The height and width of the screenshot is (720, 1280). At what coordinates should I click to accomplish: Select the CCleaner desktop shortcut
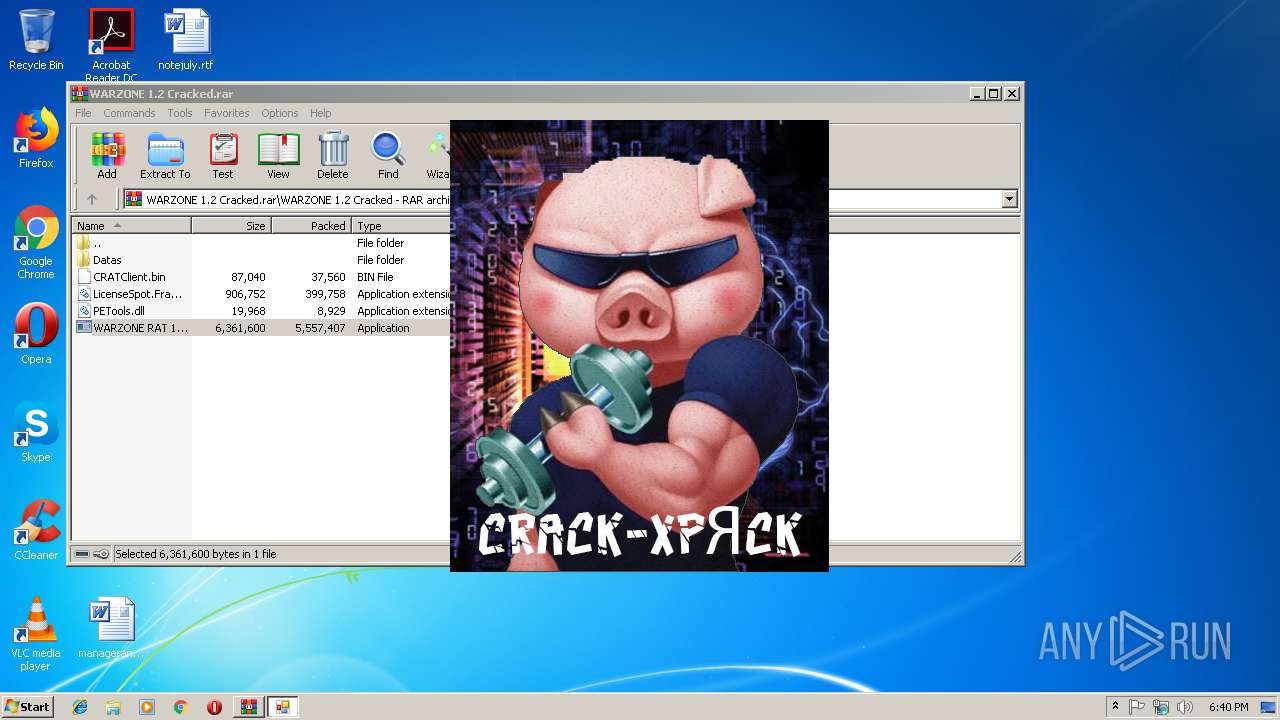36,530
